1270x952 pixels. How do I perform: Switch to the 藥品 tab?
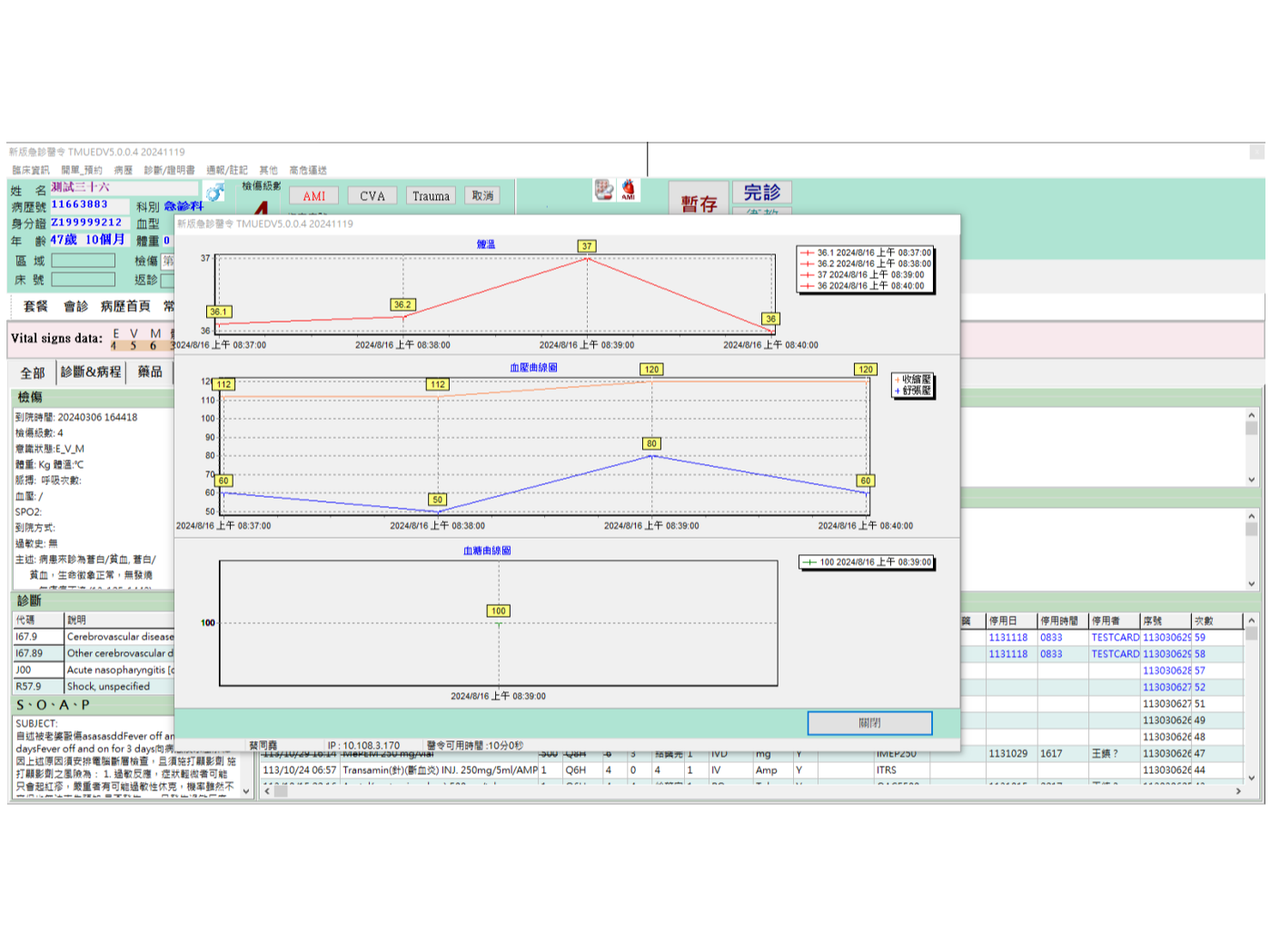tap(150, 372)
